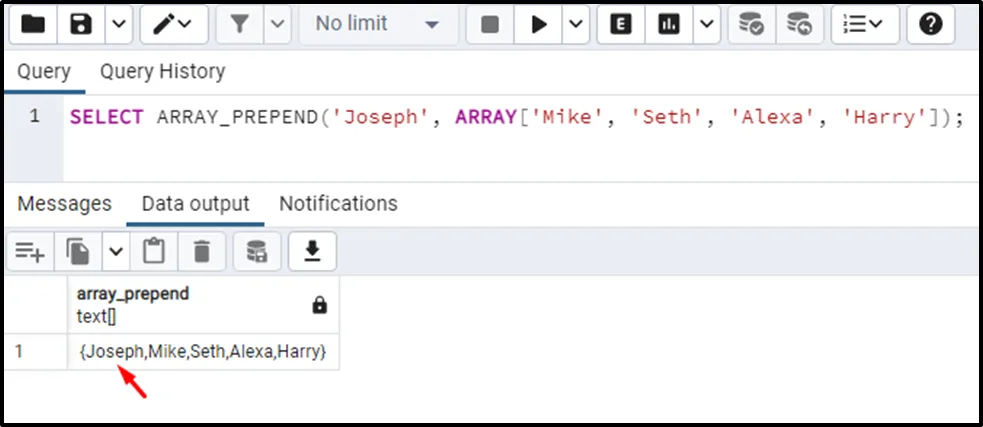The height and width of the screenshot is (427, 983).
Task: Click the Explain (E) button
Action: 621,24
